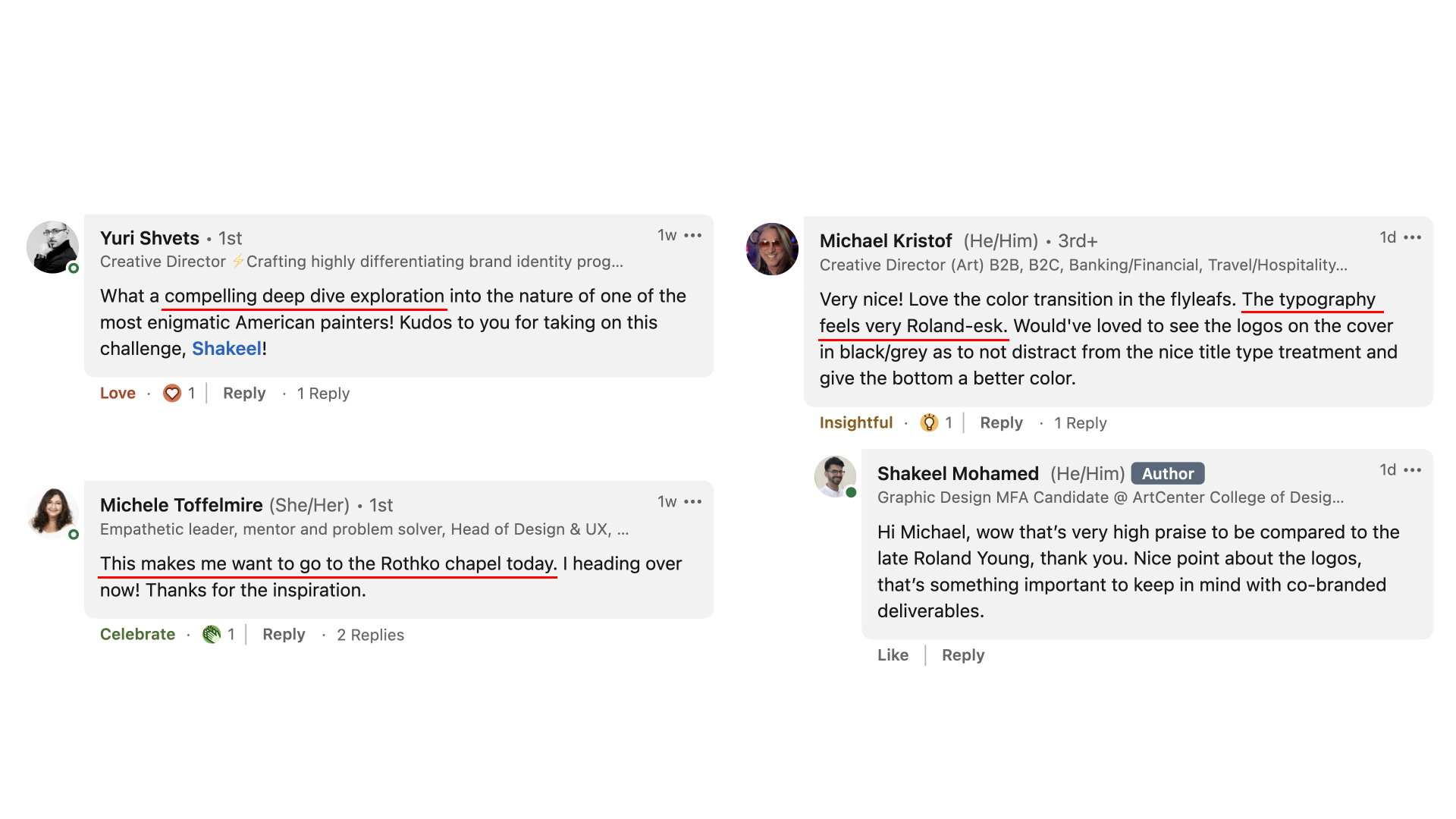Click the clapping reaction icon under Michele's comment
Image resolution: width=1456 pixels, height=819 pixels.
[212, 635]
